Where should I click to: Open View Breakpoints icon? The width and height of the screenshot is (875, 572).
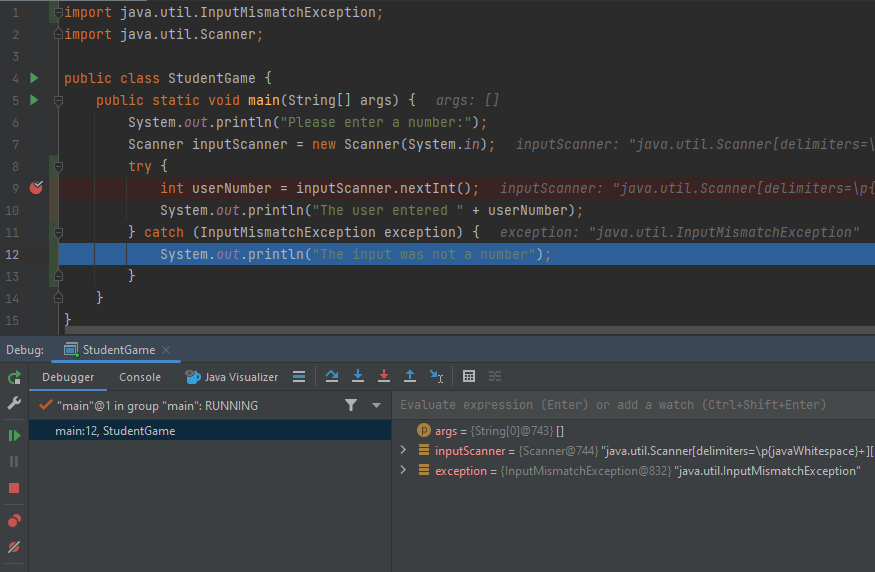[x=14, y=521]
